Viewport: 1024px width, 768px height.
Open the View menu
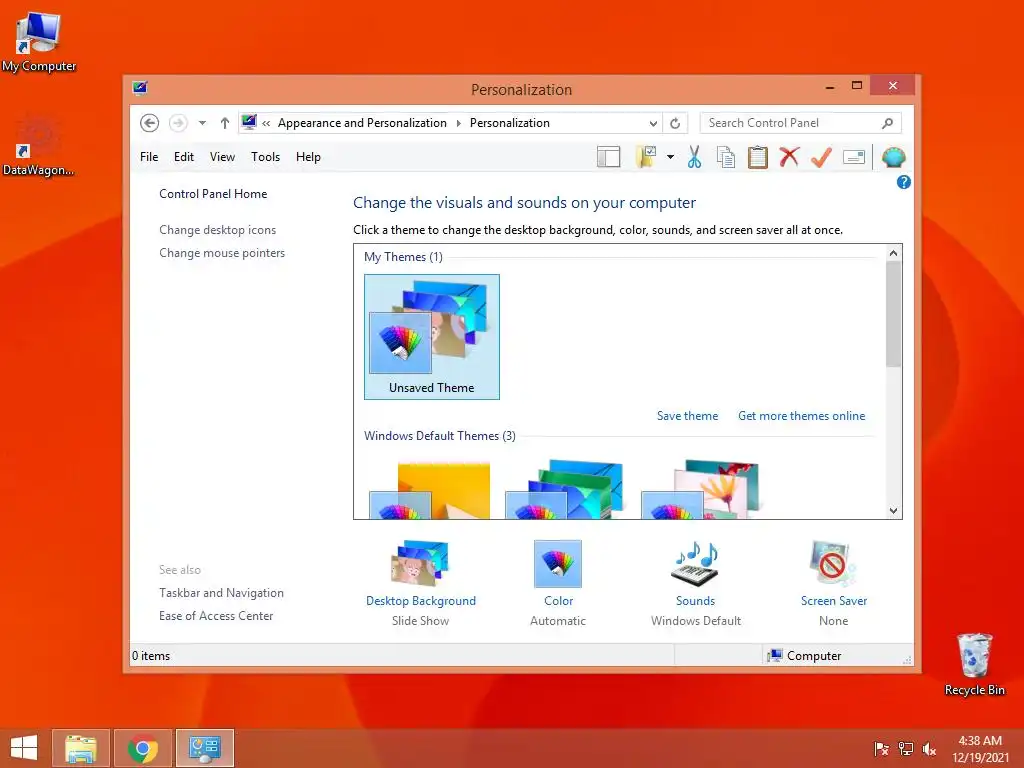pos(222,157)
